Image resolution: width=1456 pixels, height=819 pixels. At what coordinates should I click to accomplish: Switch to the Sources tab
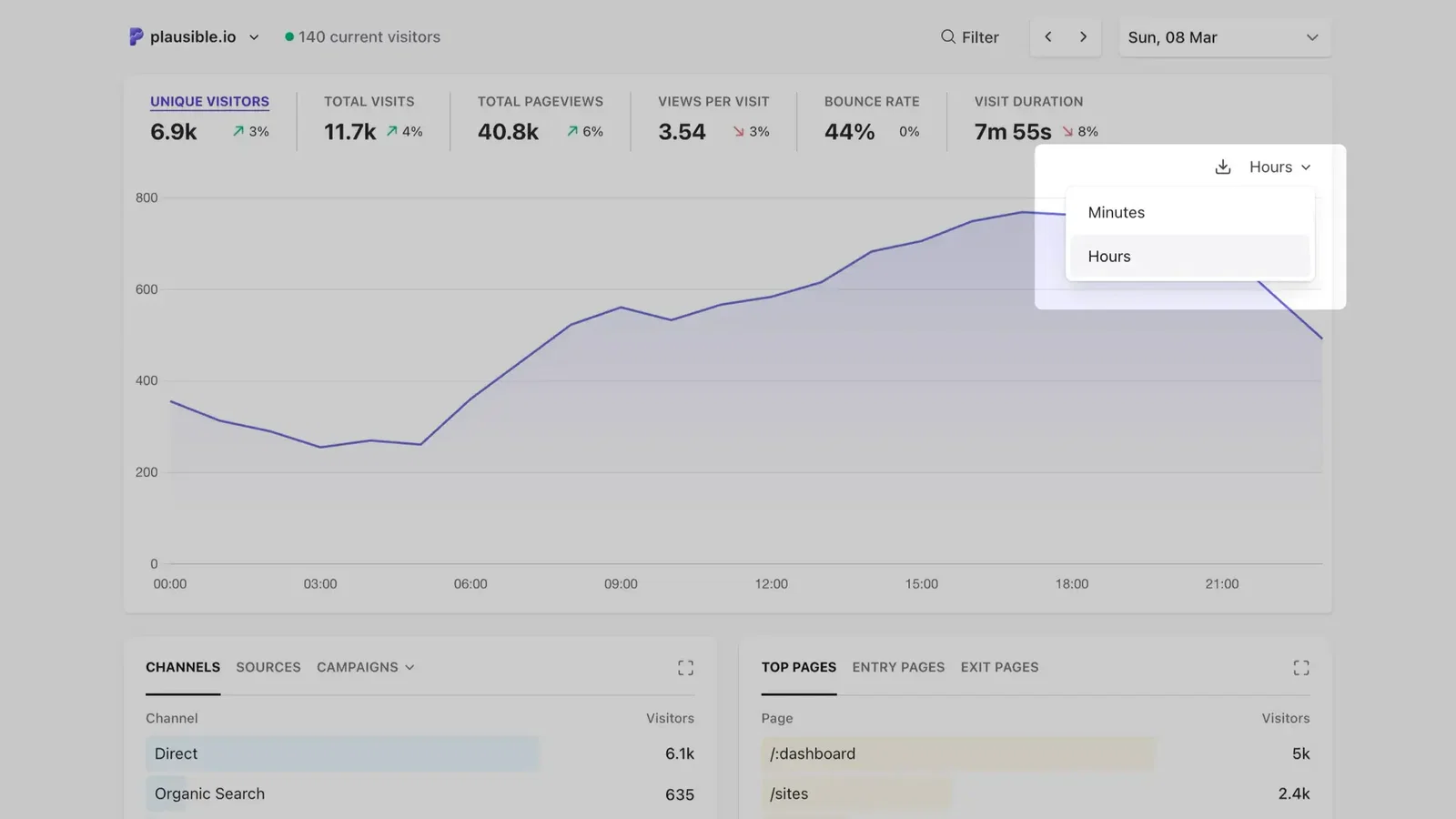[268, 667]
